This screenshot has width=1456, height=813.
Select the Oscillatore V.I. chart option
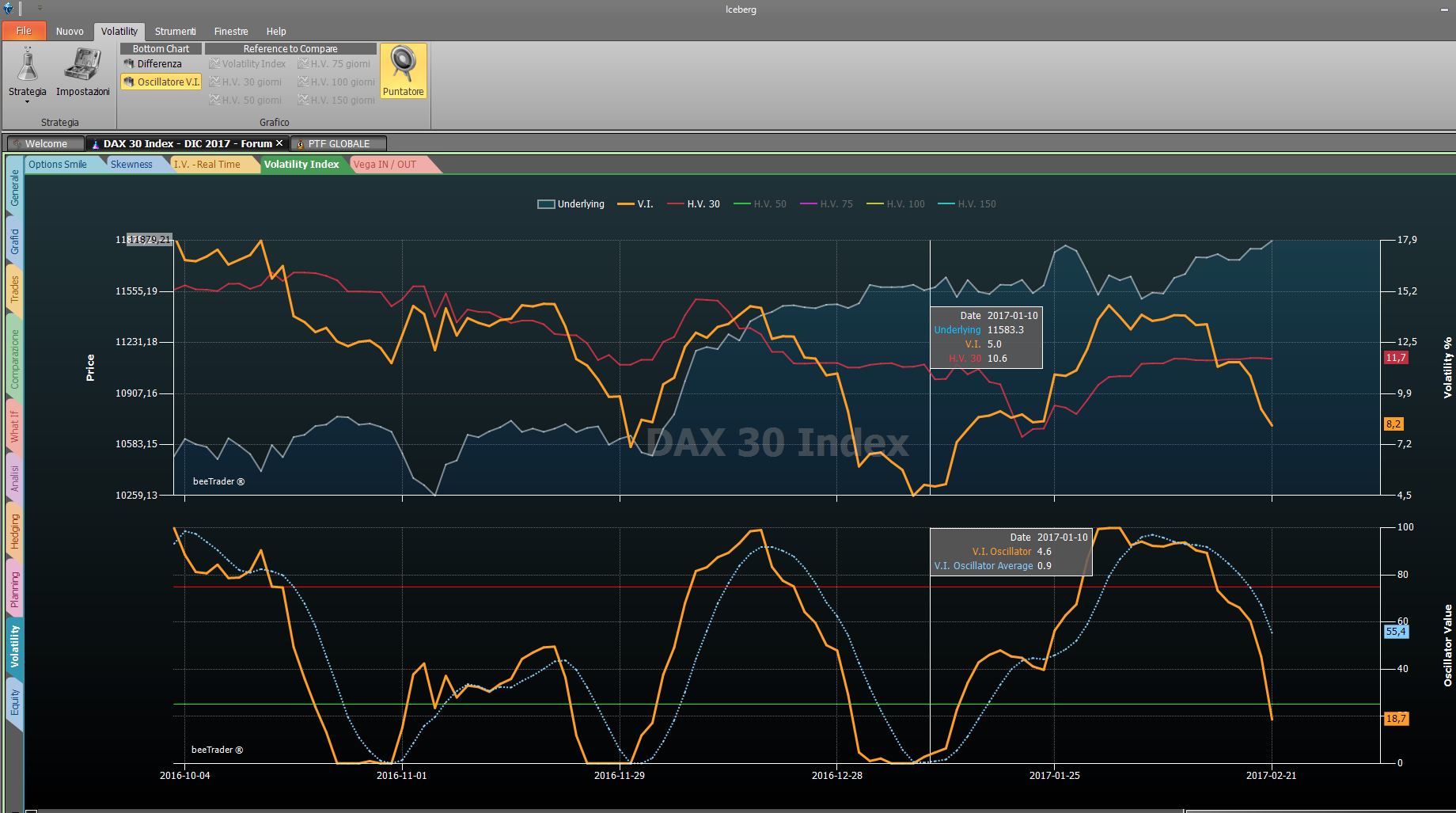coord(161,82)
